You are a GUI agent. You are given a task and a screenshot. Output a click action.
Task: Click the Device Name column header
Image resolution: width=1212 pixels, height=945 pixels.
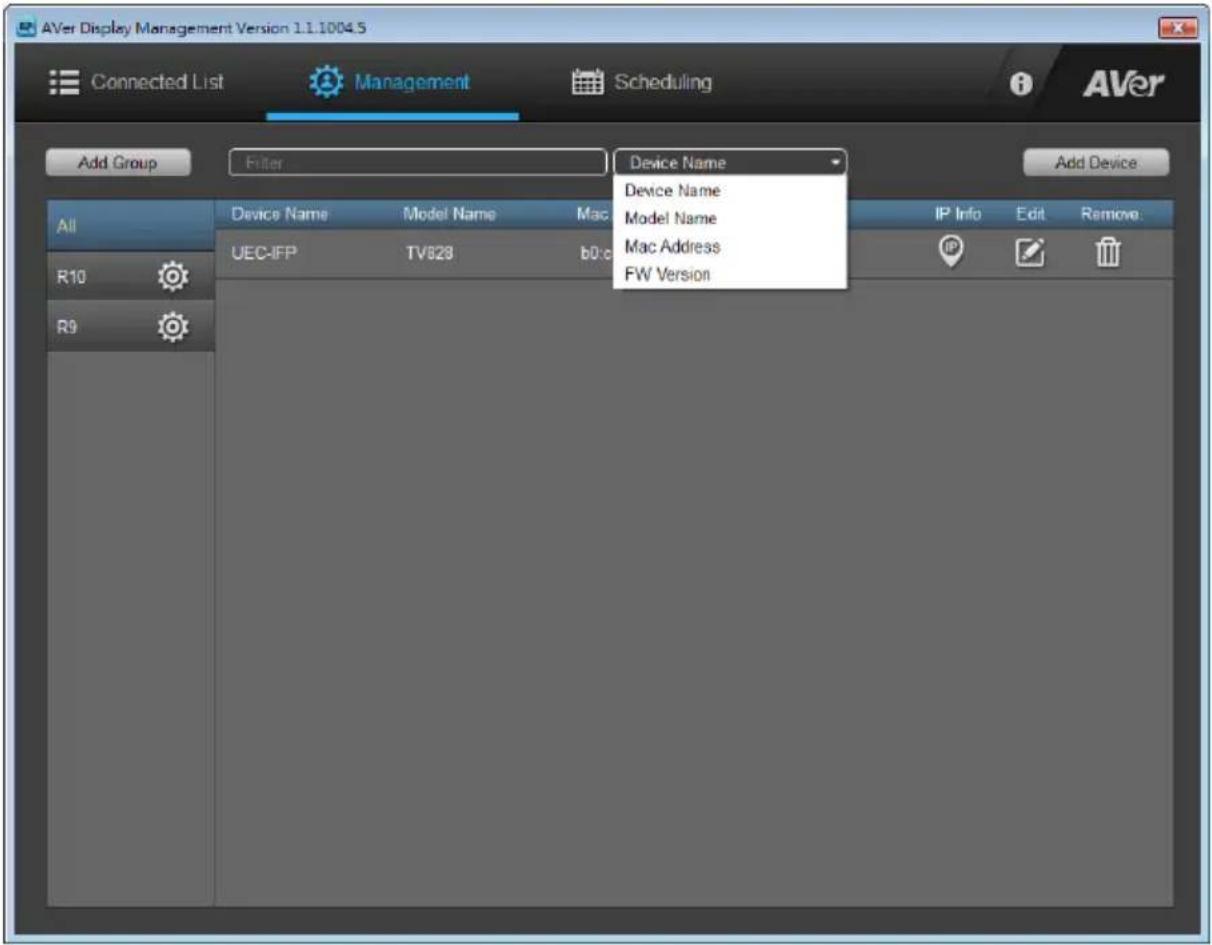coord(280,213)
